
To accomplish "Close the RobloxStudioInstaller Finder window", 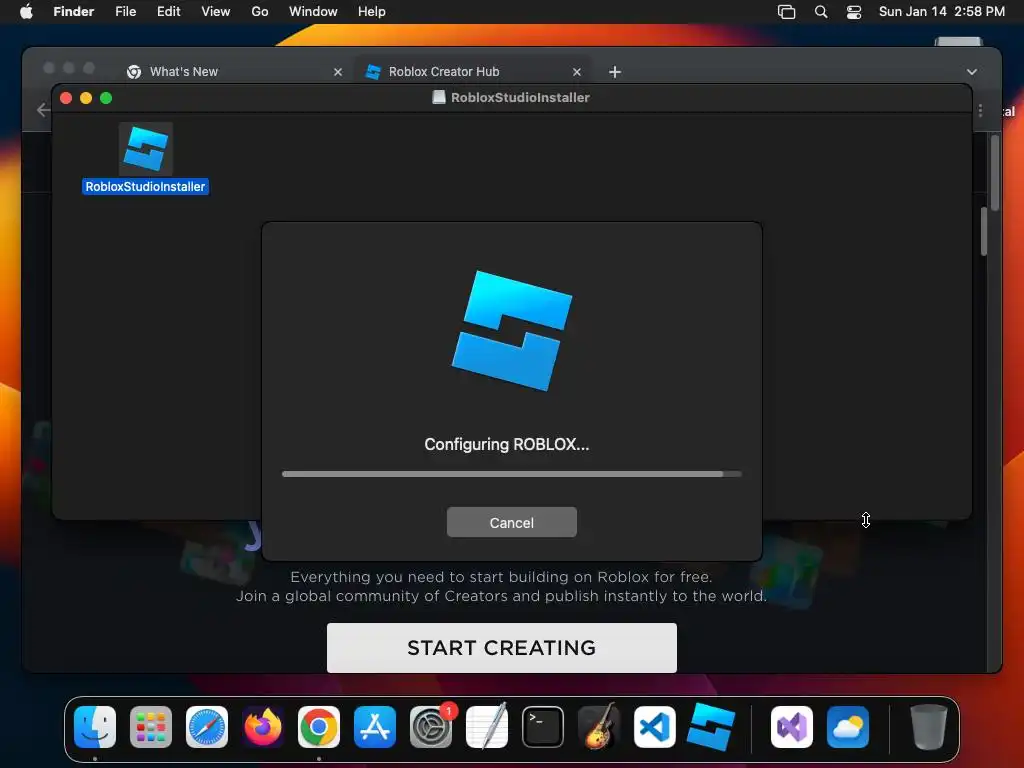I will [66, 98].
